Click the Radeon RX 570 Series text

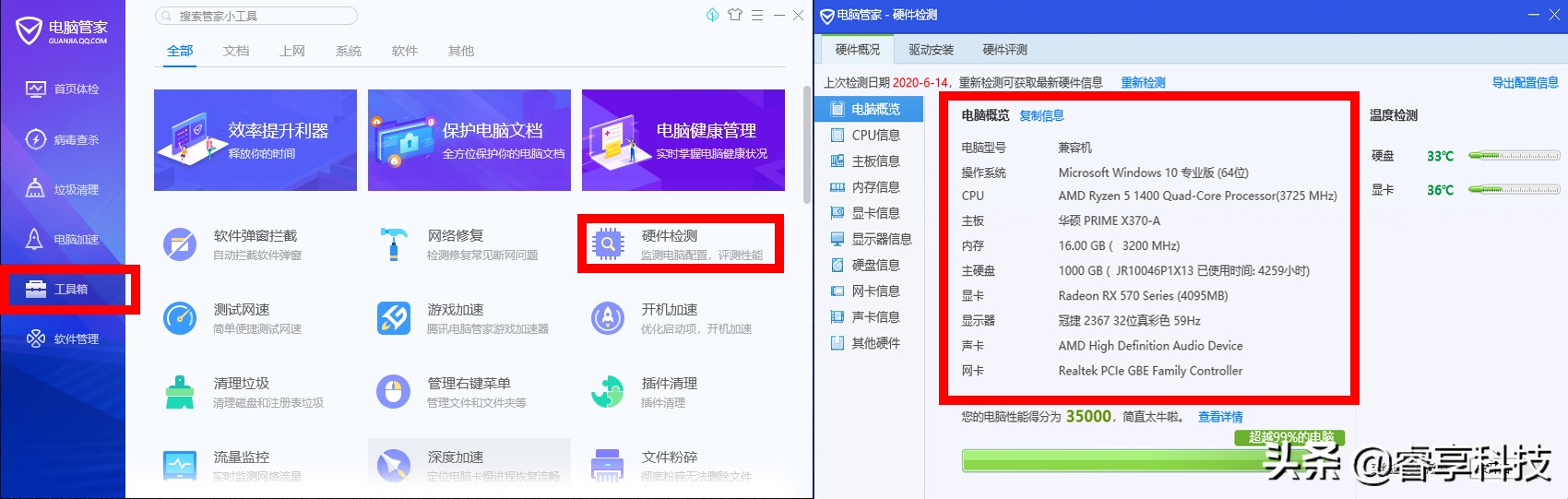[x=1143, y=296]
